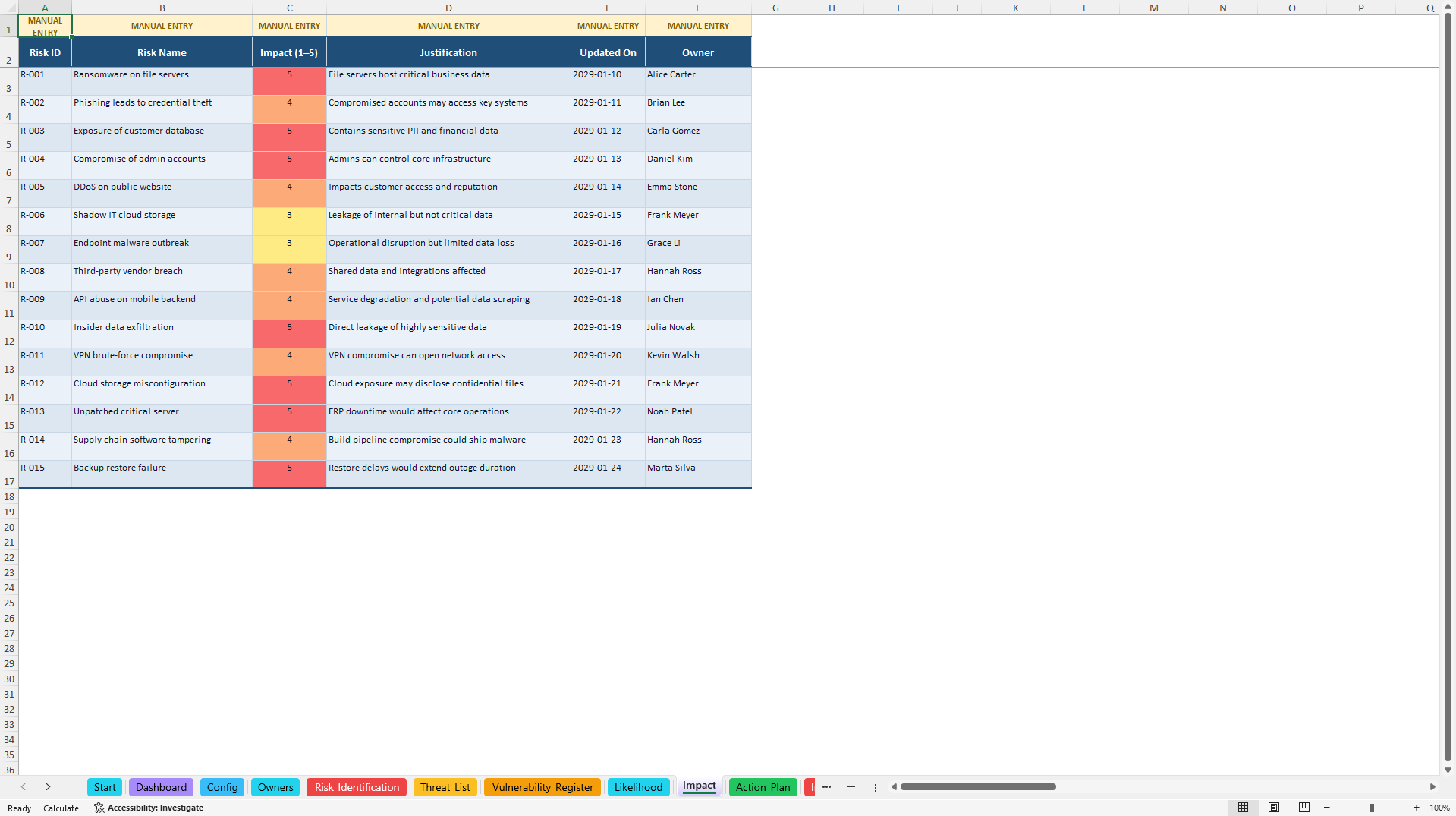Screen dimensions: 1456x816
Task: Select cell 'Admins can control core infrastructure'
Action: click(448, 165)
